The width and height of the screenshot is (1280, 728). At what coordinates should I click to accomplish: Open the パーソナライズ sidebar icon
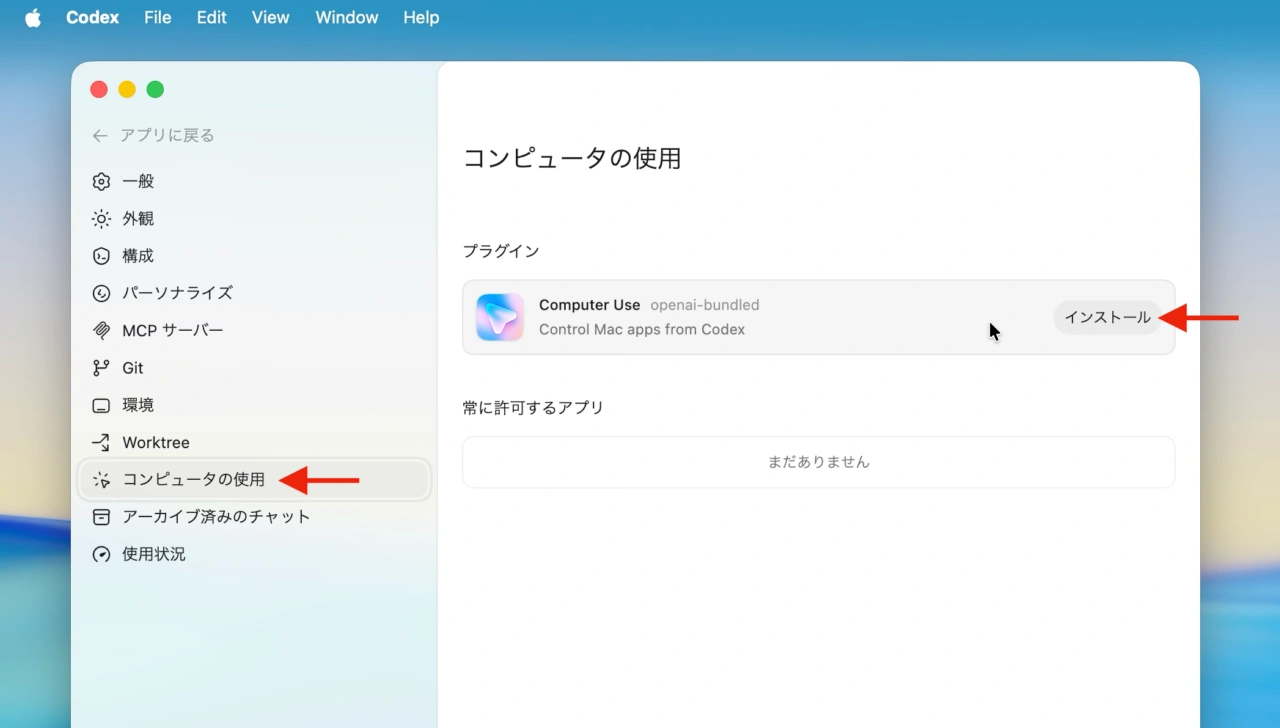[x=100, y=293]
